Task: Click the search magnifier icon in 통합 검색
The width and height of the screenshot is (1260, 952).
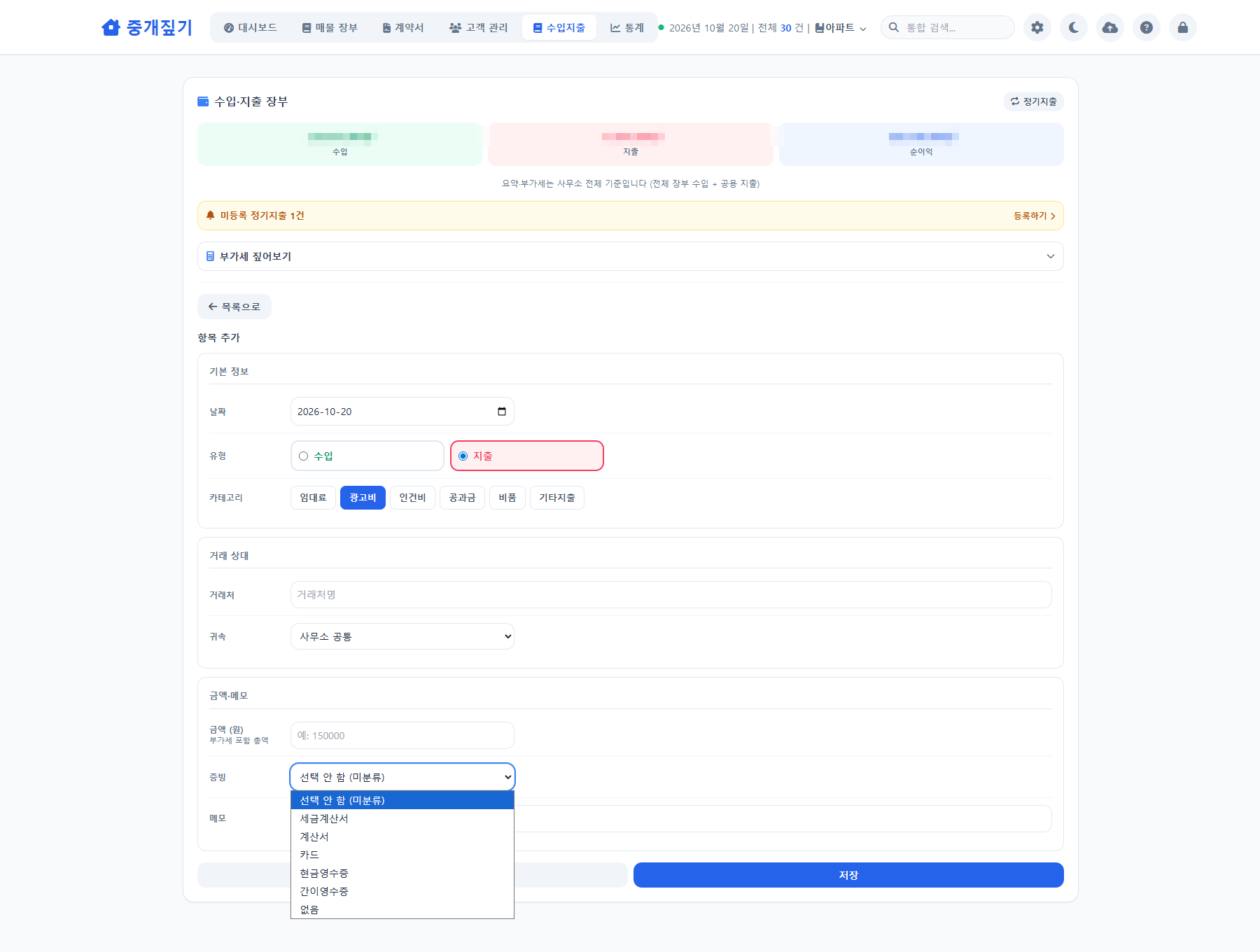Action: (894, 27)
